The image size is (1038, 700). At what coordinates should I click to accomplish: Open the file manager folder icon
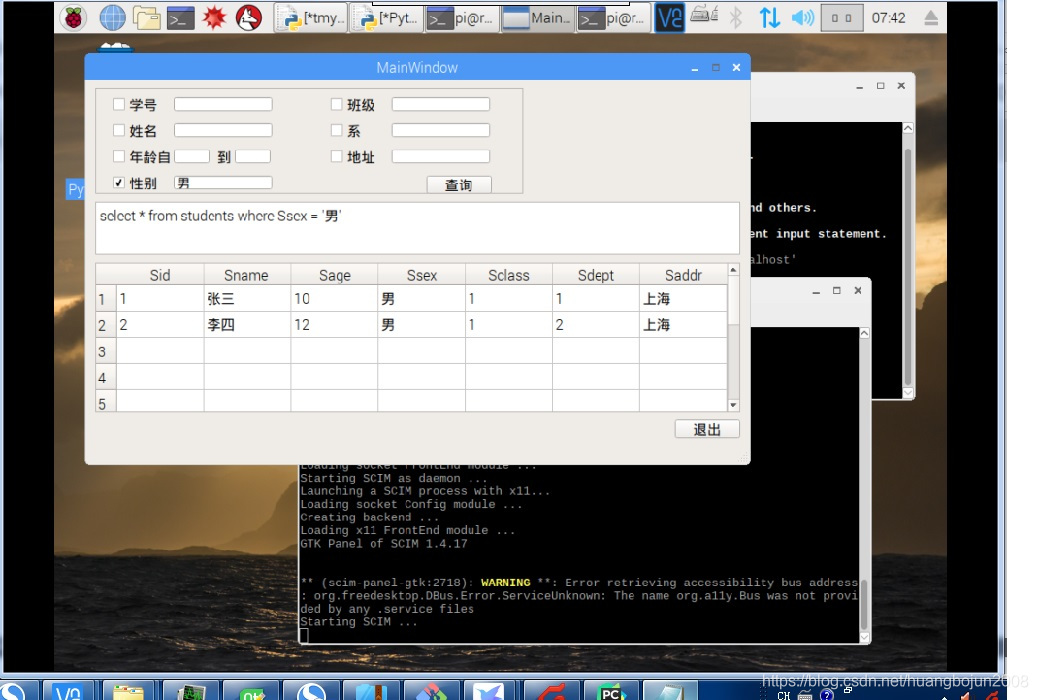[147, 18]
